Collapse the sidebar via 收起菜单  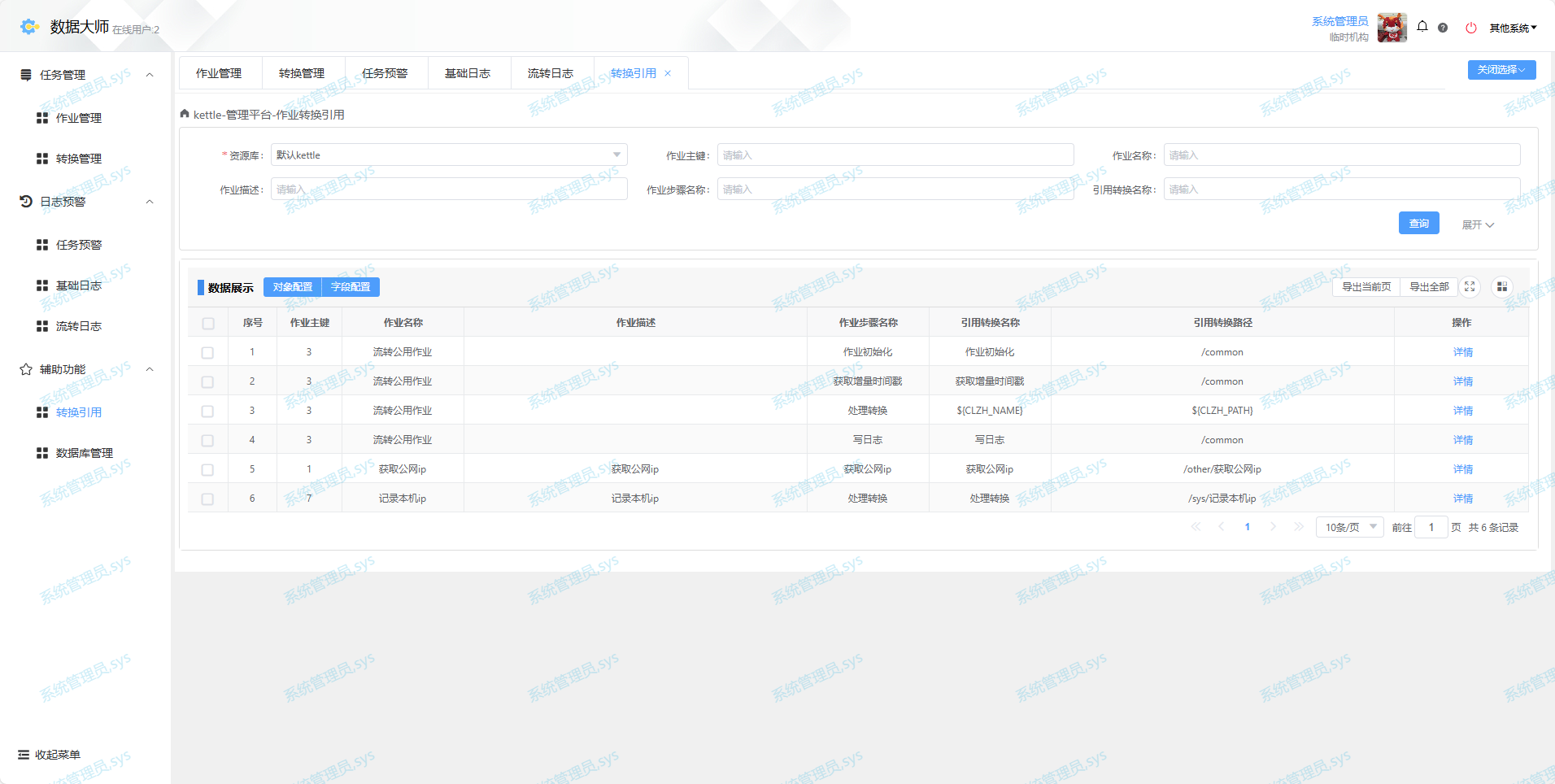click(x=49, y=755)
